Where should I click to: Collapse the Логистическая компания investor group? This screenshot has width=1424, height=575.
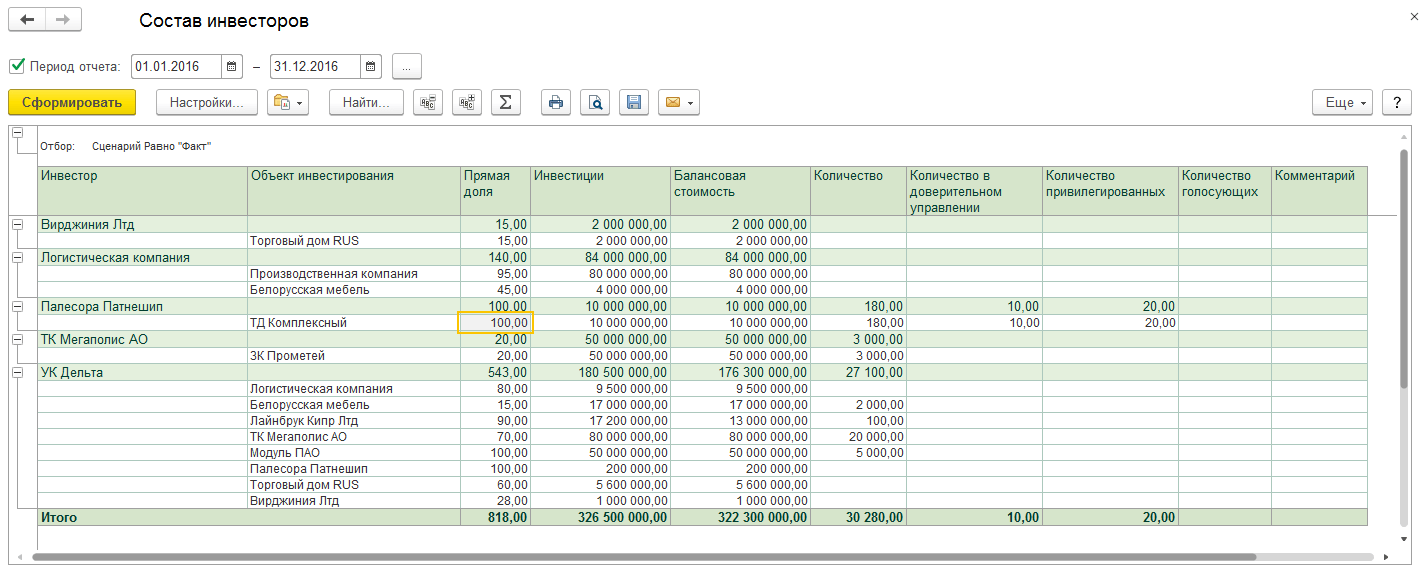tap(17, 257)
